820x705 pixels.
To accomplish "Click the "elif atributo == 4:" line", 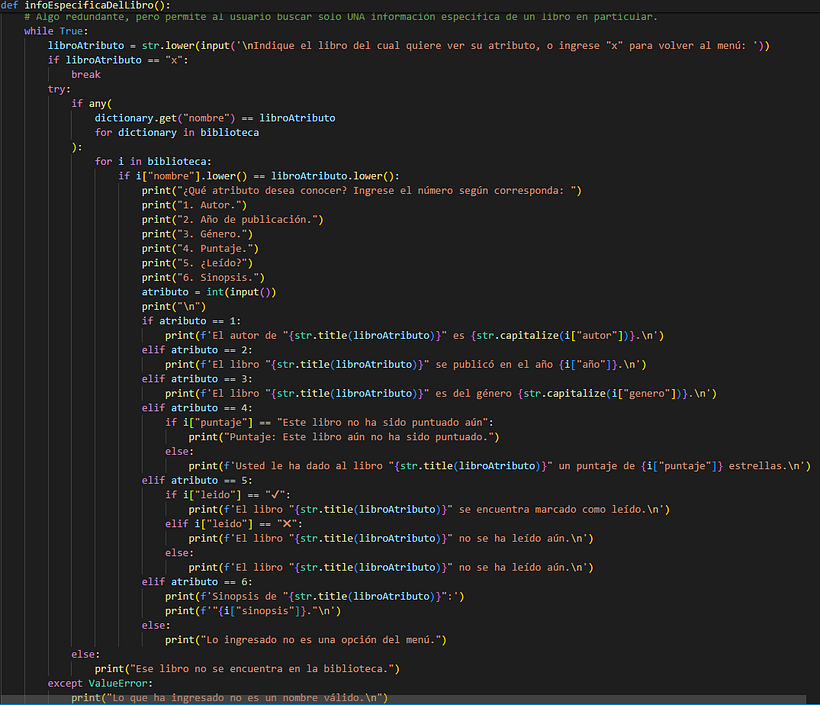I will 197,408.
